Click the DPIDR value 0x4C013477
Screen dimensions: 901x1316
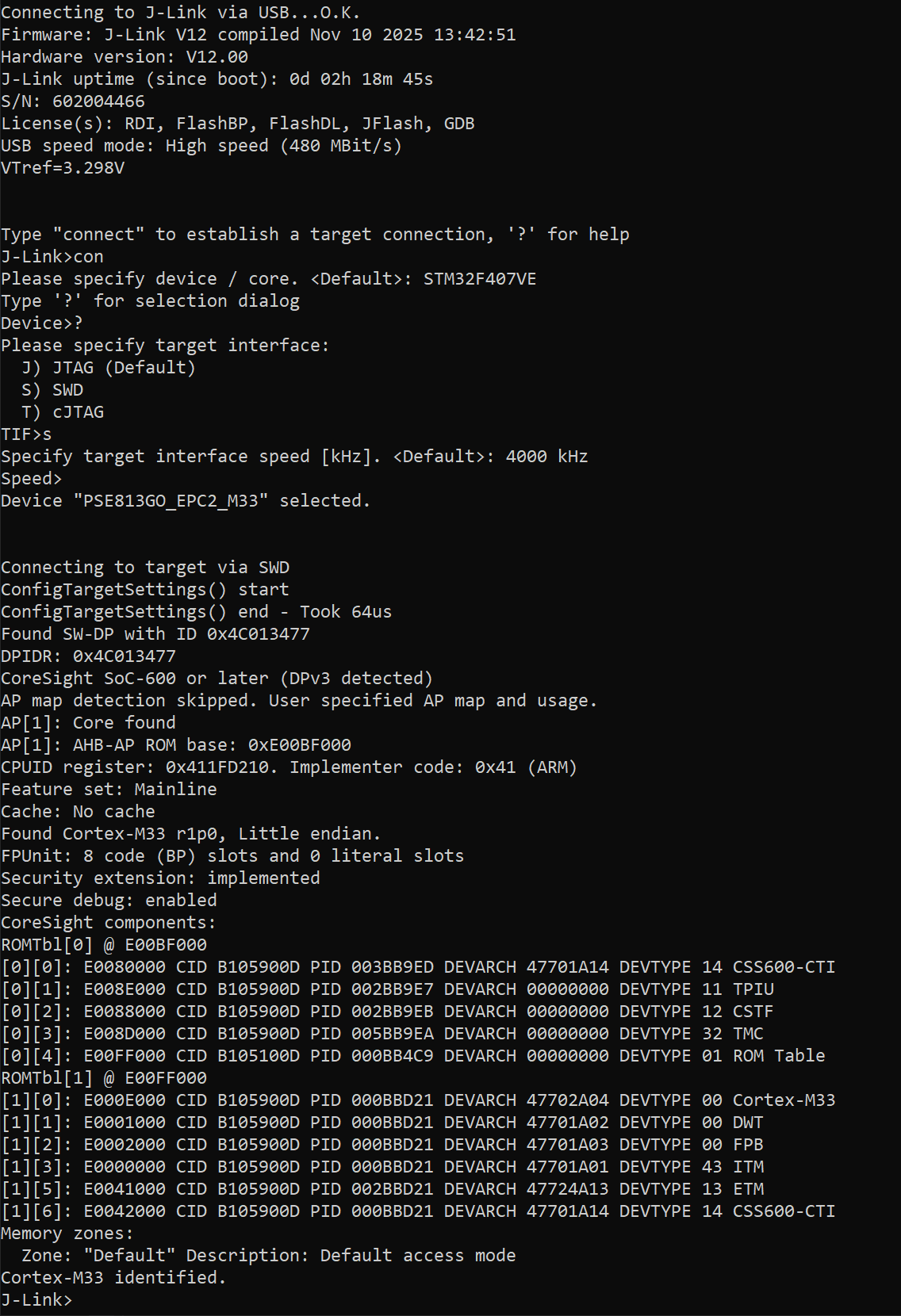point(124,656)
